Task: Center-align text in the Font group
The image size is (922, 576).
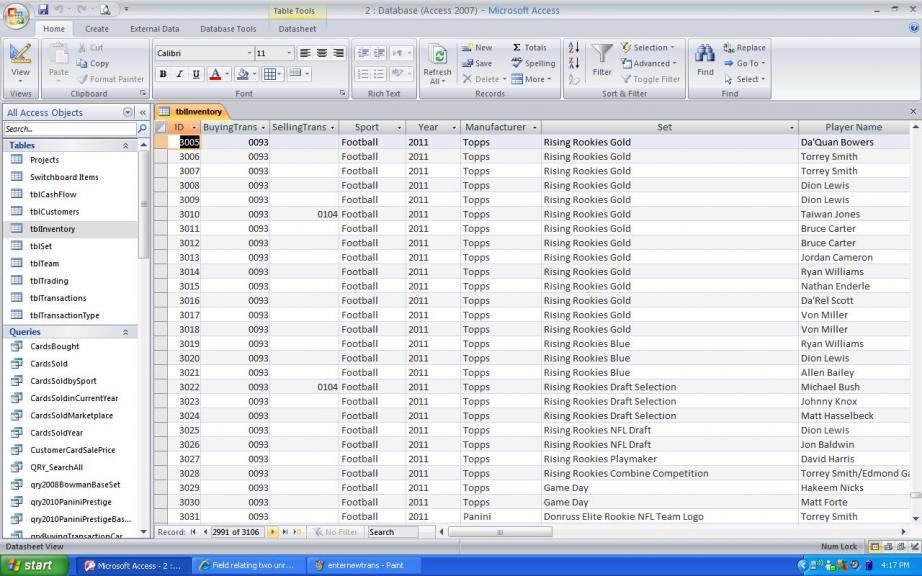Action: coord(322,53)
